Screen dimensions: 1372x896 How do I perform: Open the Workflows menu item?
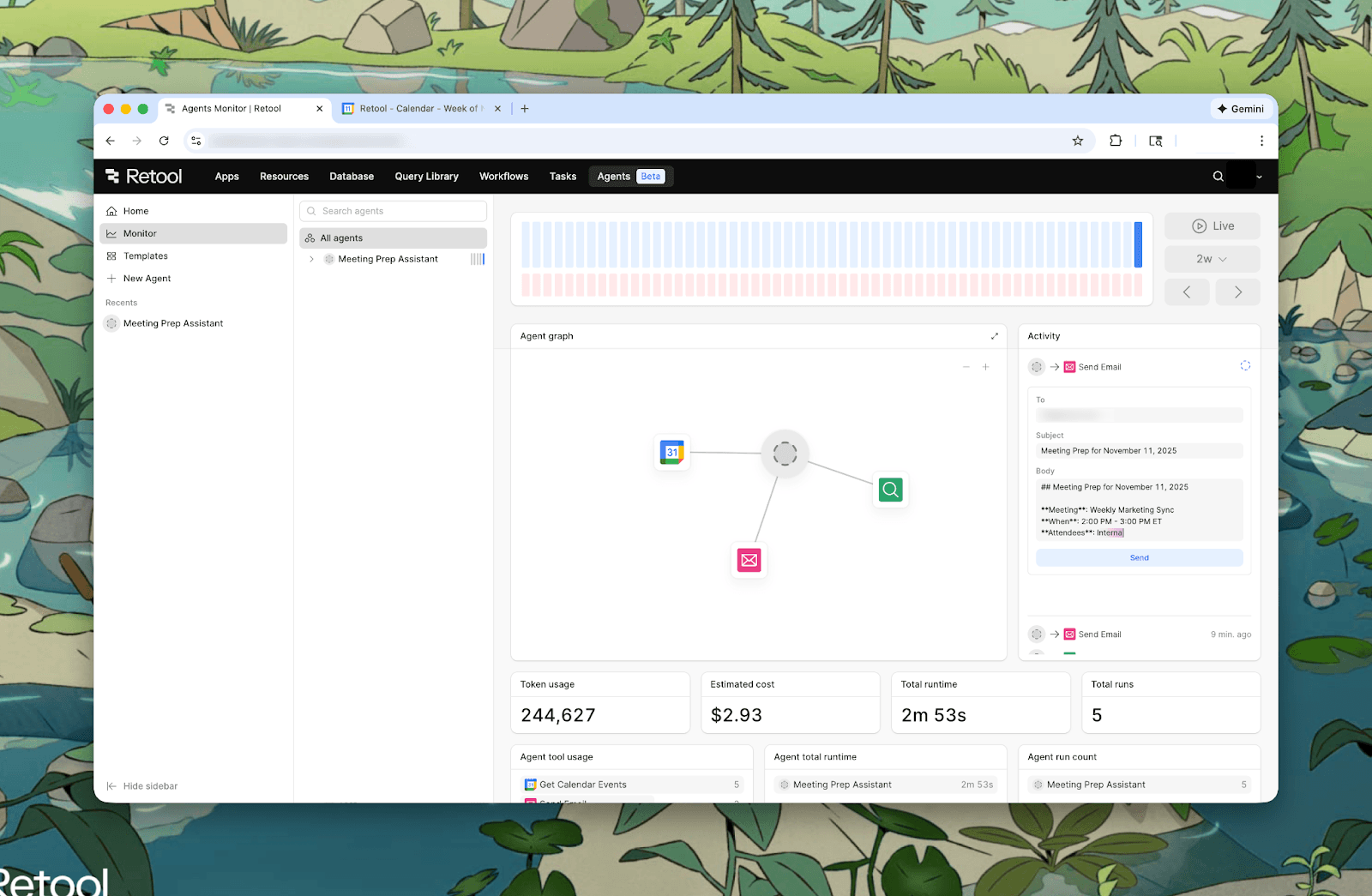[503, 177]
